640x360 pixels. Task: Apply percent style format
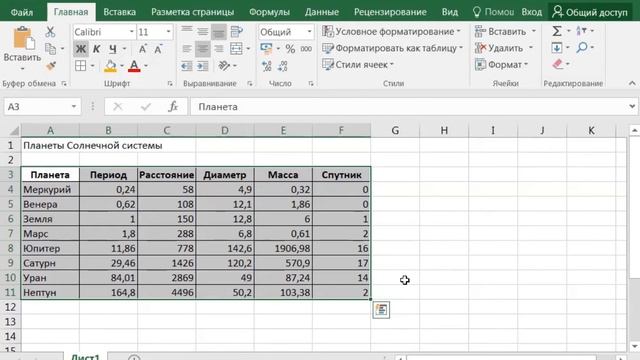point(290,49)
